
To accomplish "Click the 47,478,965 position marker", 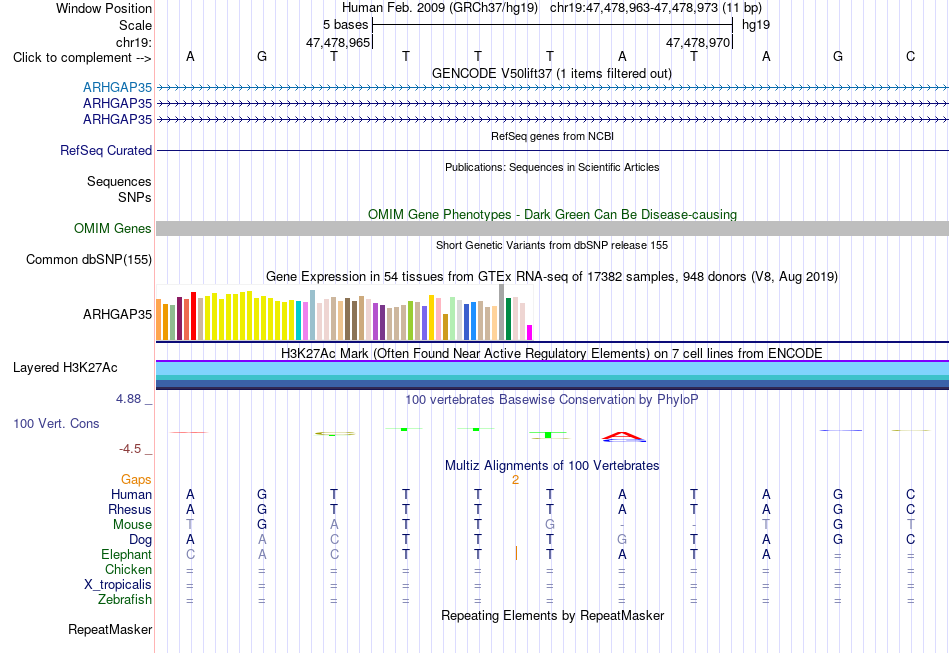I will coord(338,42).
